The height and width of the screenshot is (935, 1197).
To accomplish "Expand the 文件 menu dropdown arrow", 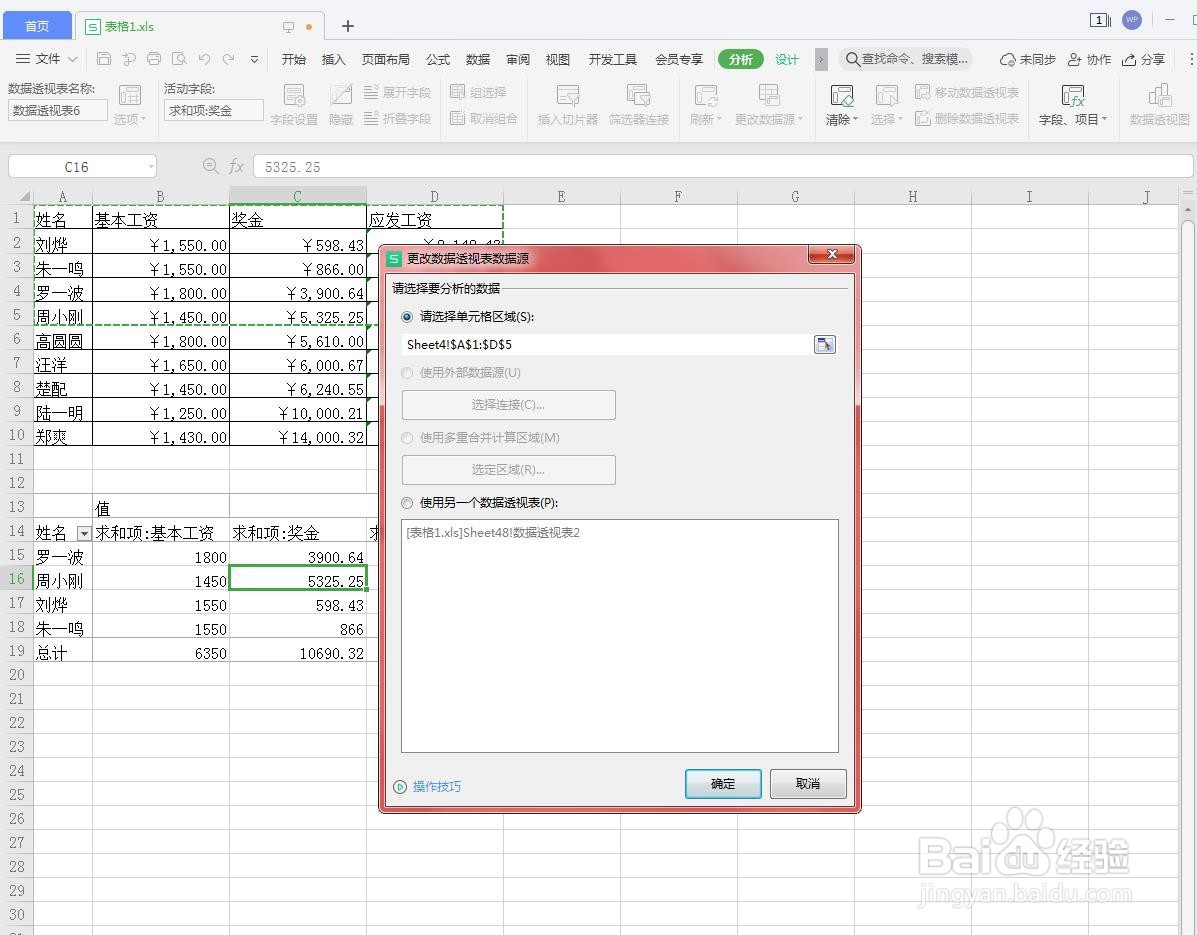I will pos(73,59).
